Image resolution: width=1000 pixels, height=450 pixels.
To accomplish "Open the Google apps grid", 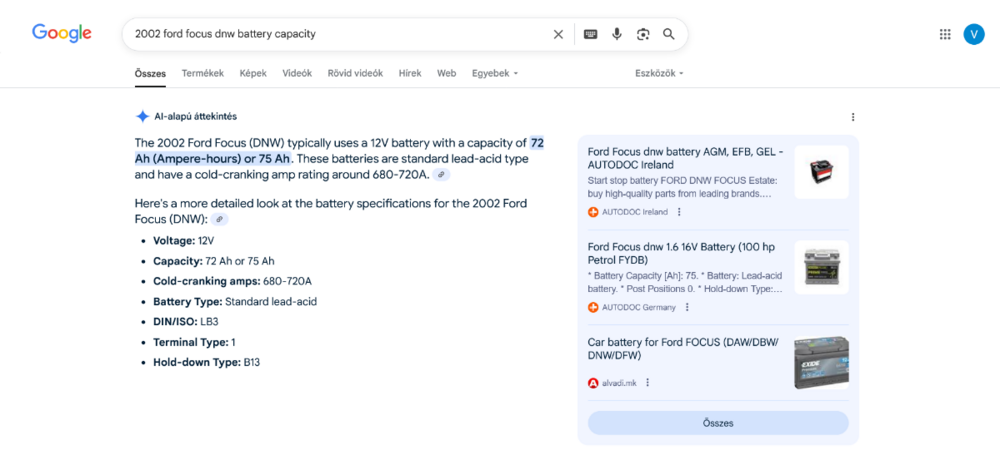I will [945, 34].
